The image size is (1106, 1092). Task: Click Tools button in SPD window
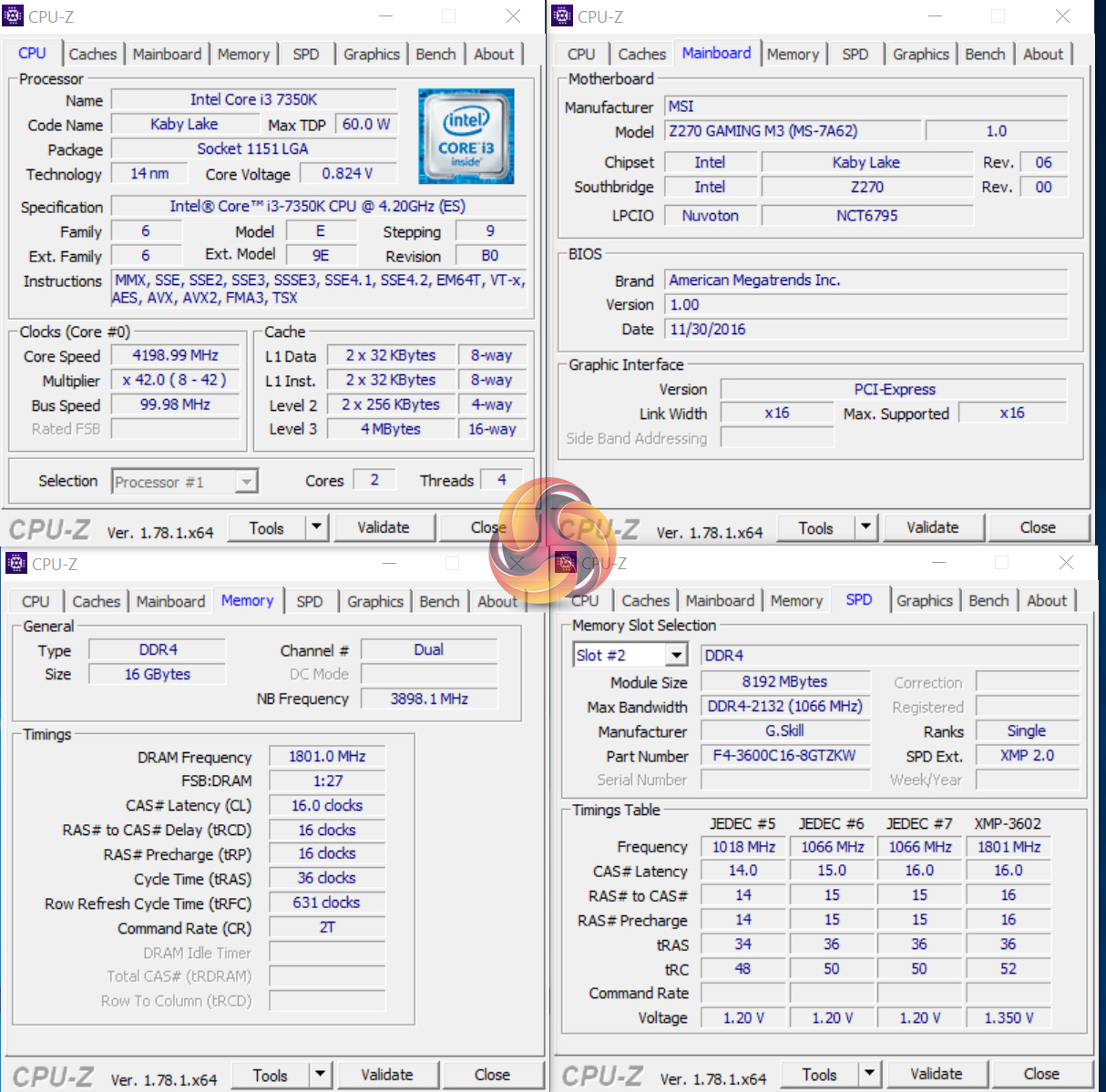pyautogui.click(x=820, y=1074)
